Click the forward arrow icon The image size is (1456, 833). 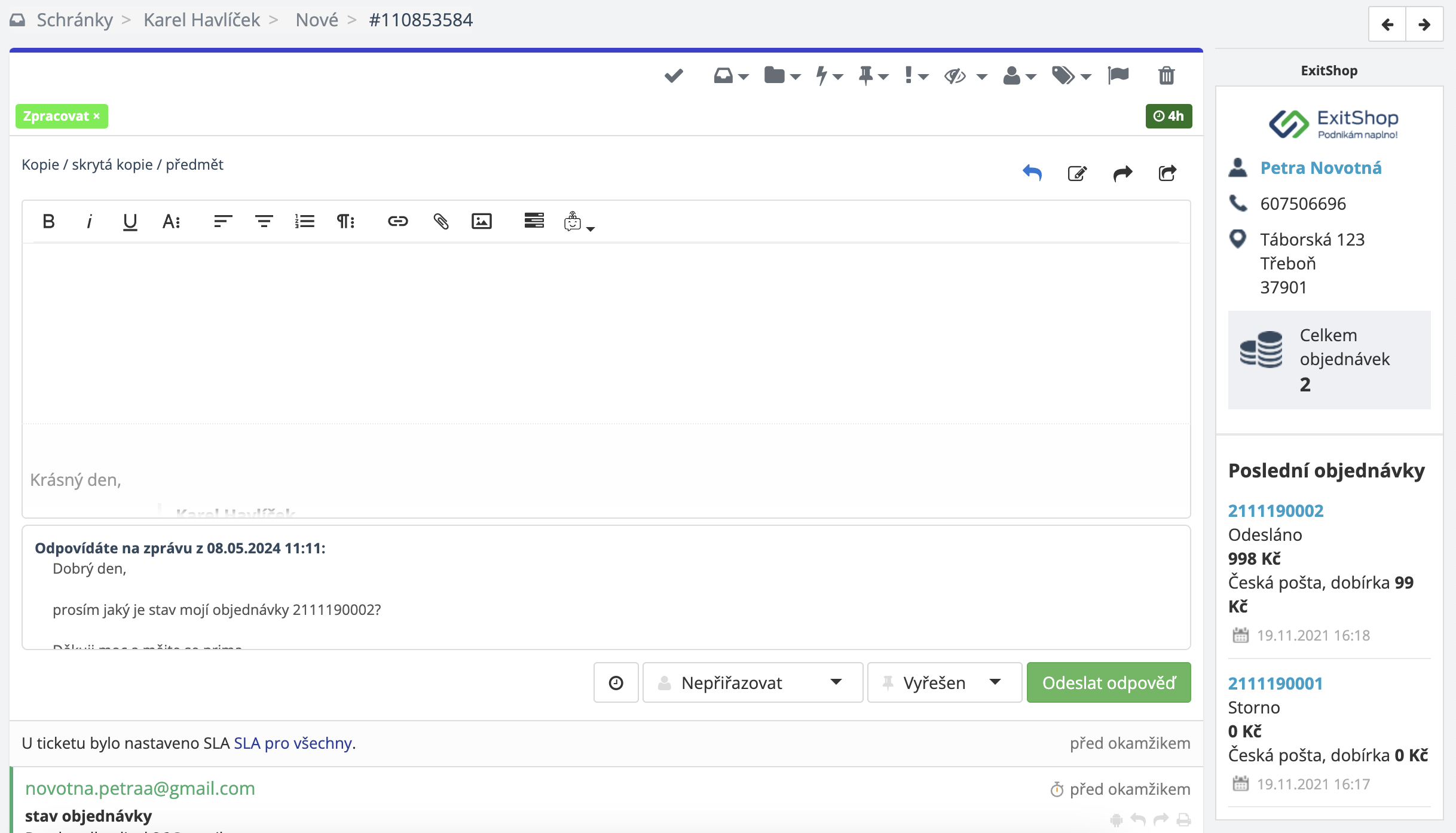pos(1122,173)
